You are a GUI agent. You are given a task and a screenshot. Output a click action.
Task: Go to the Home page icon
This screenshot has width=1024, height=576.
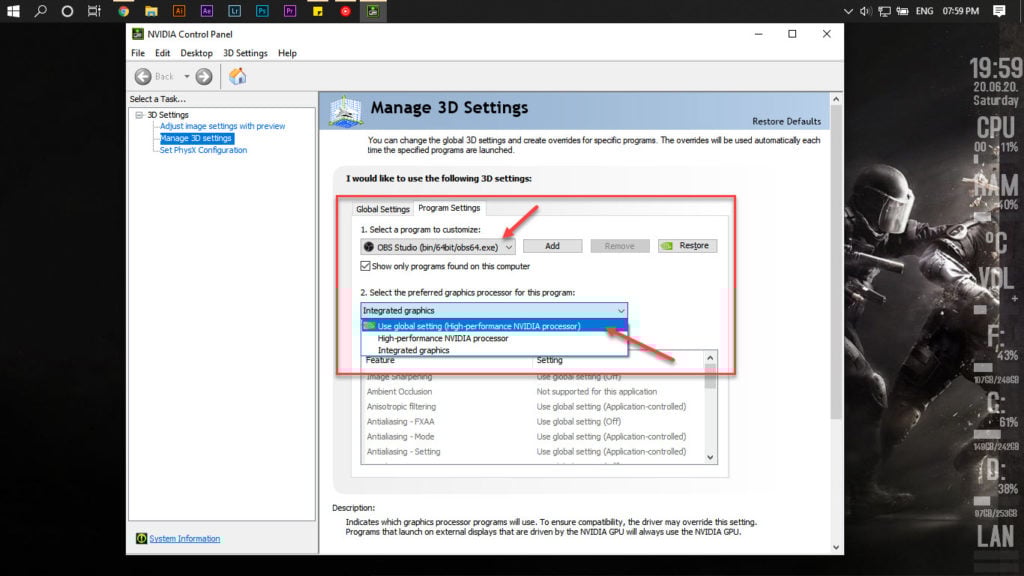click(x=238, y=76)
